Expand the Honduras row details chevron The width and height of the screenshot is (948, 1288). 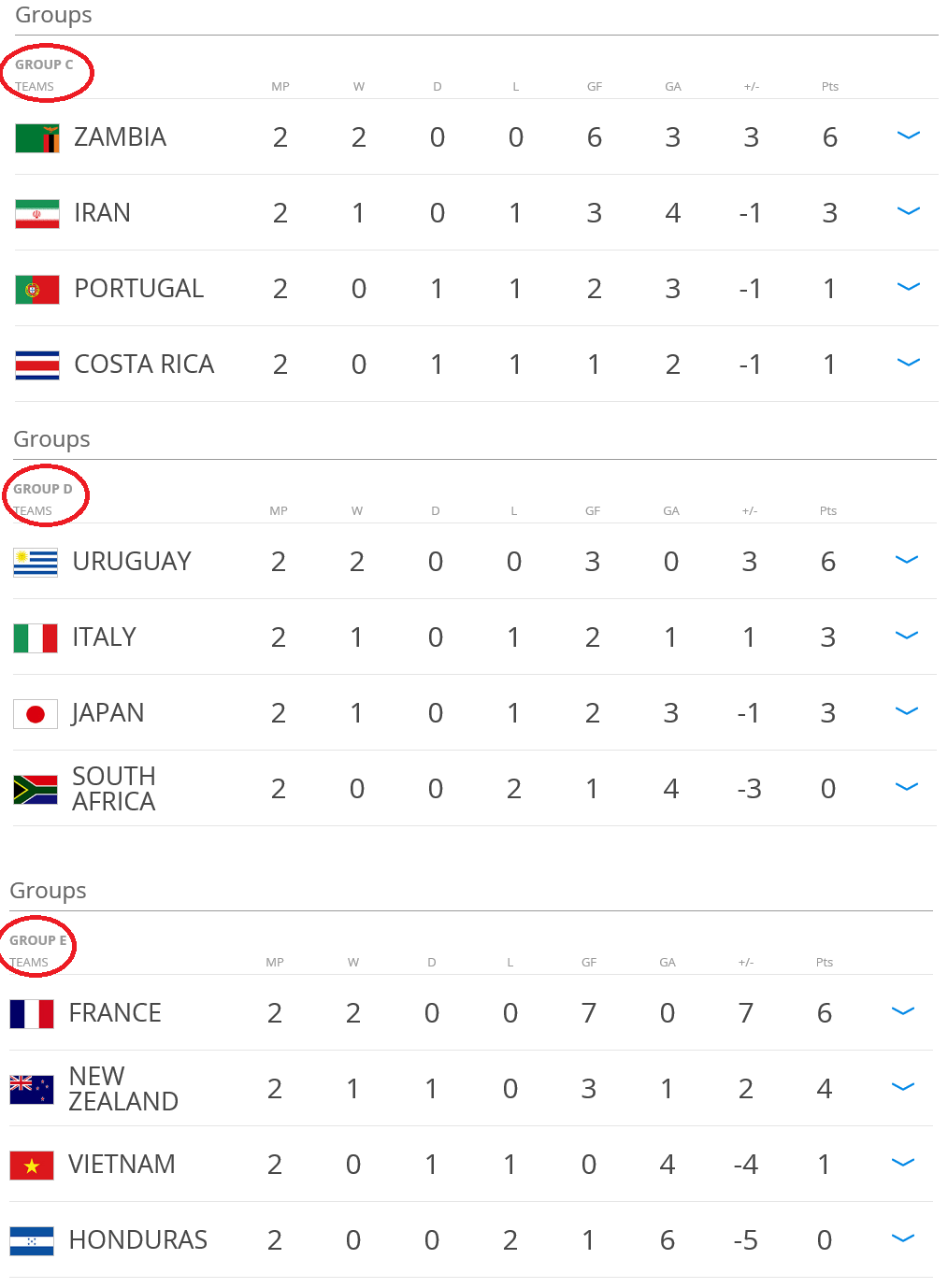click(903, 1238)
